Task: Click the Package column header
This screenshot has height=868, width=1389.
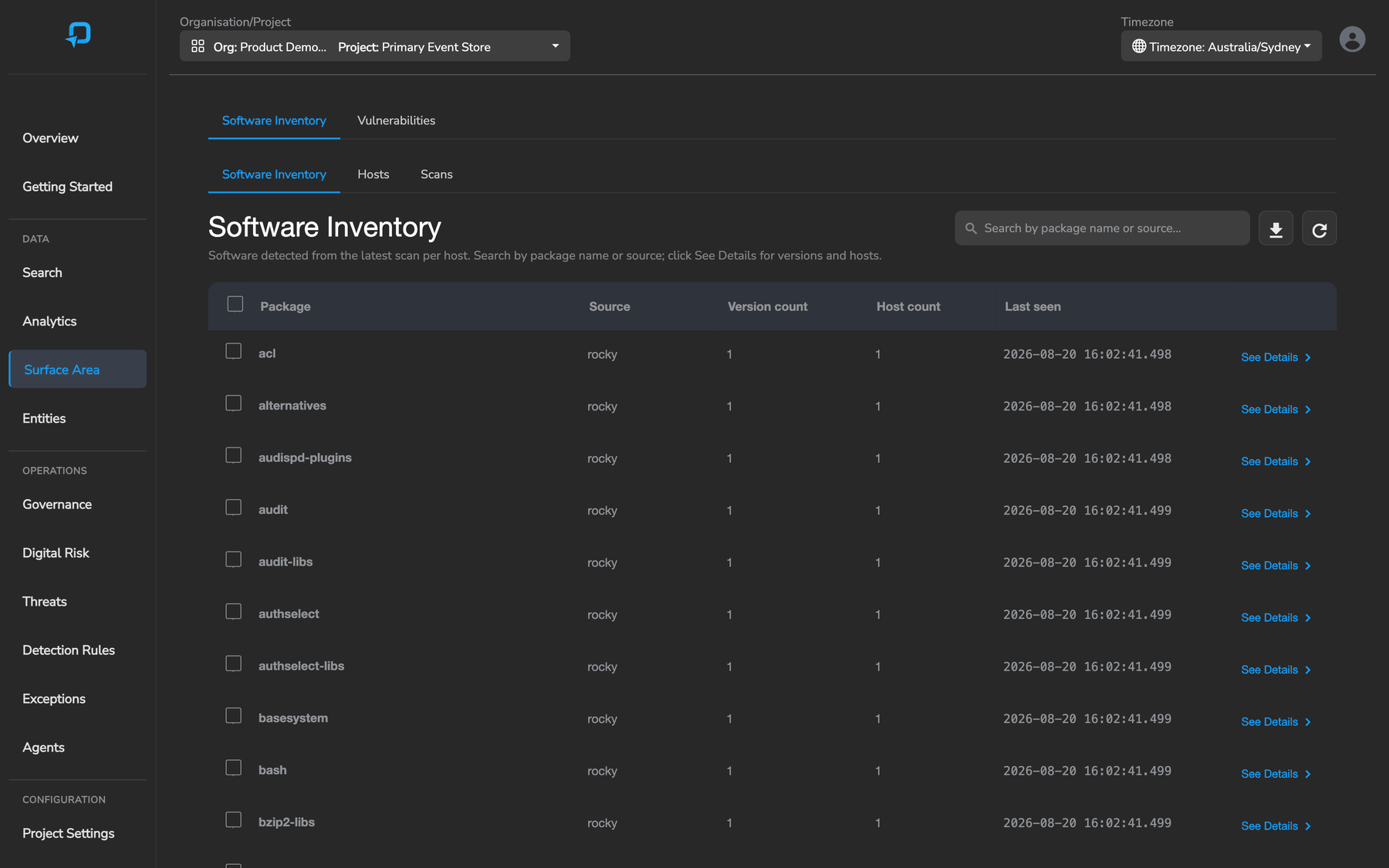Action: click(286, 306)
